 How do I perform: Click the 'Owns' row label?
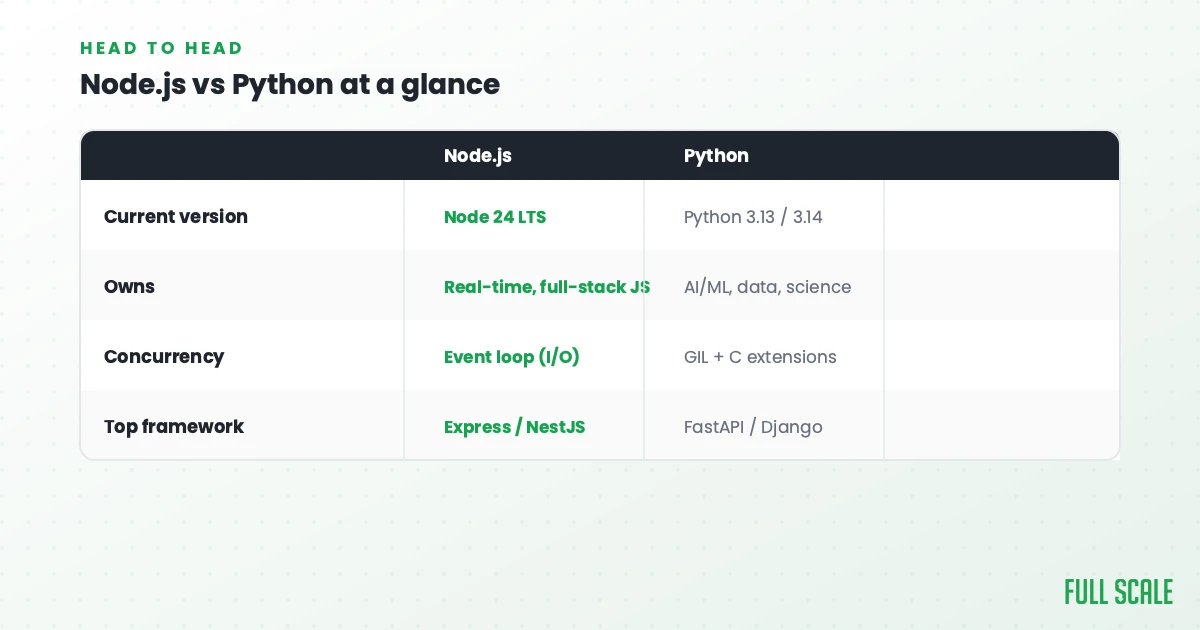(129, 286)
